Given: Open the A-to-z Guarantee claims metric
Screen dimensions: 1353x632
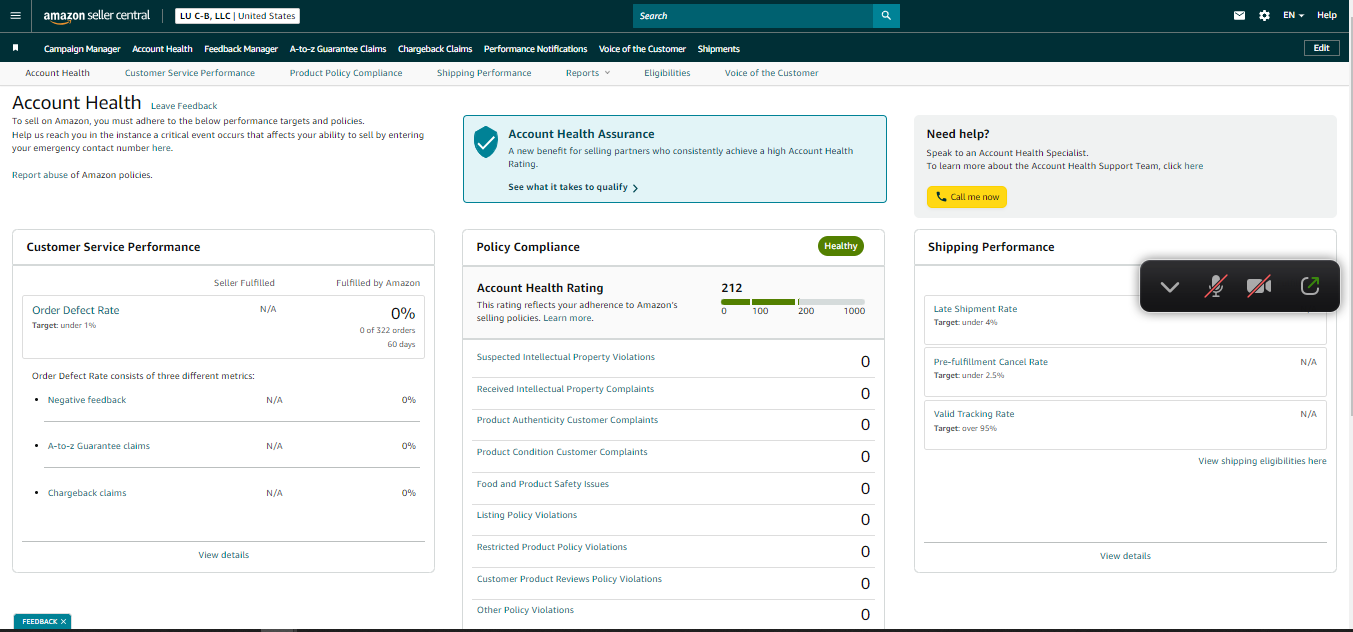Looking at the screenshot, I should pos(99,446).
